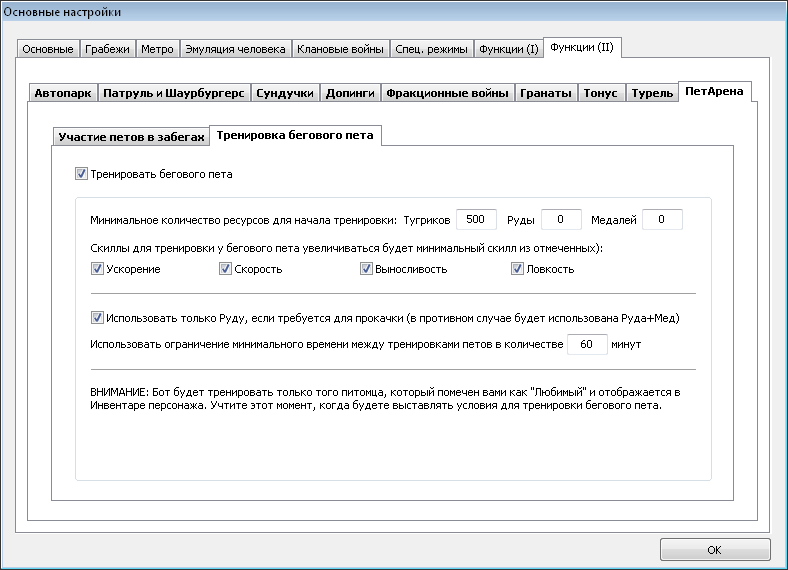Open the Автопарк sub-tab

(x=63, y=93)
